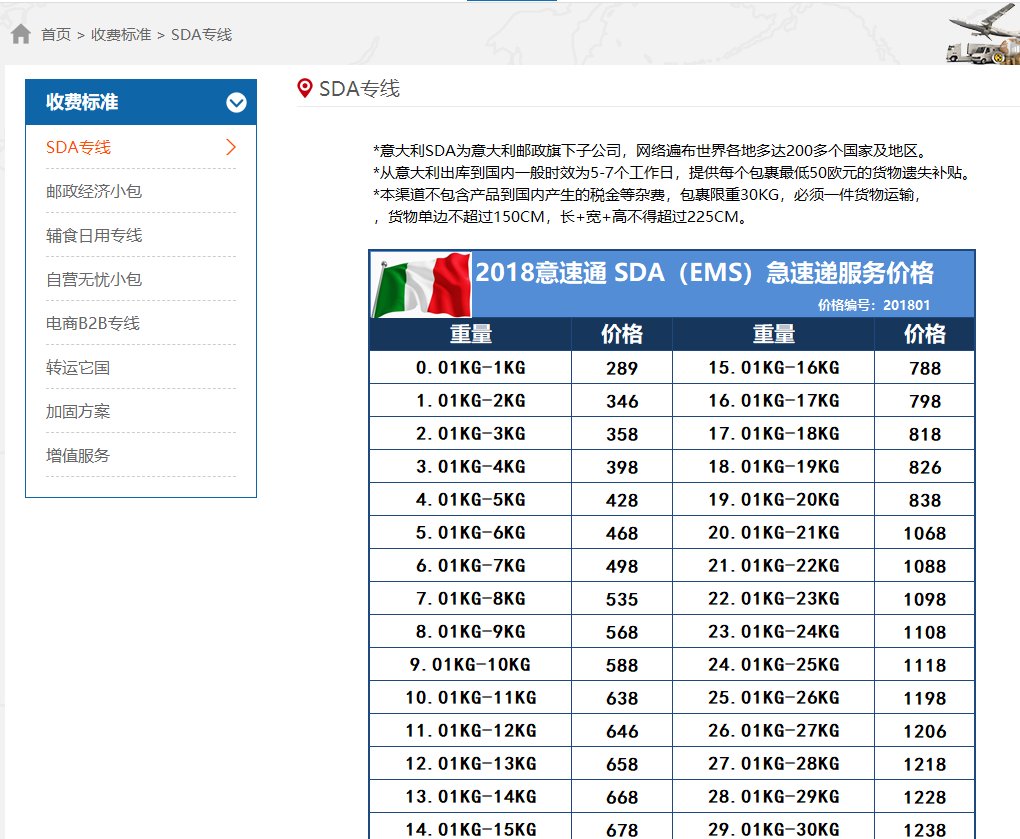This screenshot has height=839, width=1020.
Task: Click the left 重量 column header
Action: 471,334
